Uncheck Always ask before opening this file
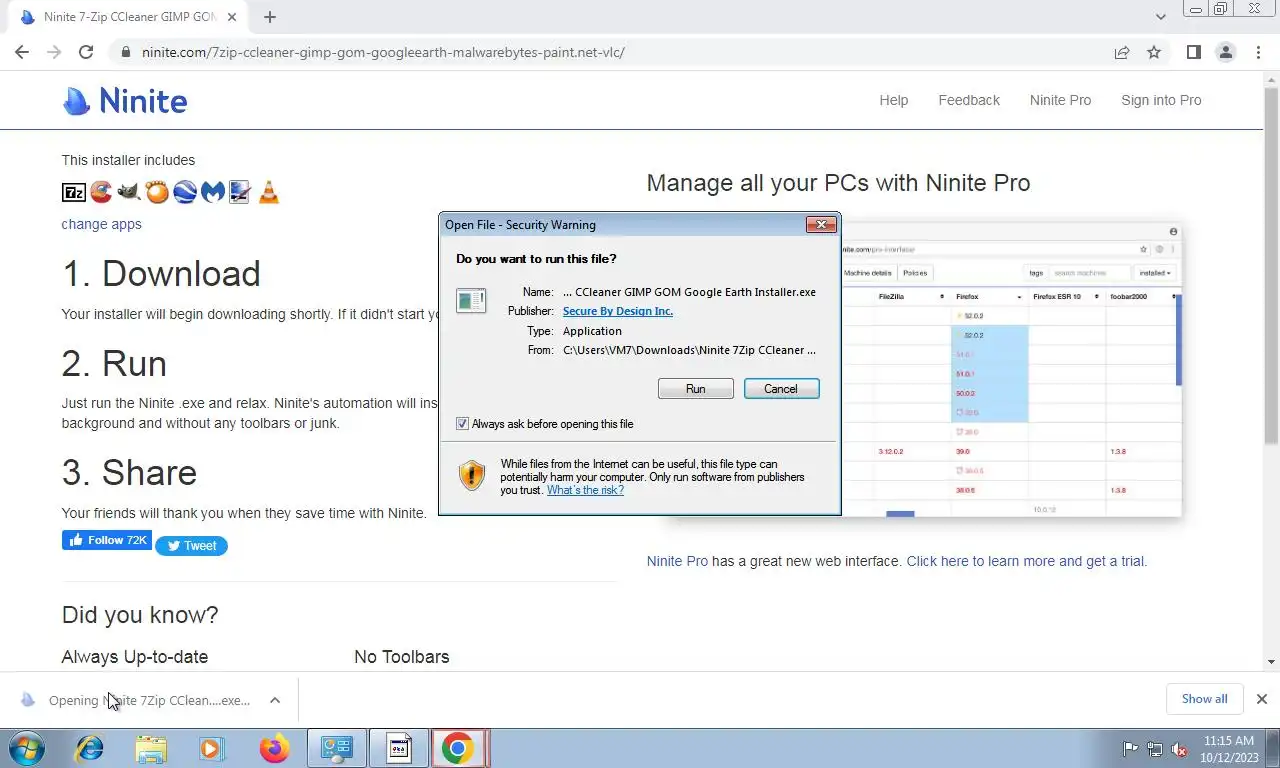This screenshot has height=768, width=1280. pyautogui.click(x=462, y=424)
